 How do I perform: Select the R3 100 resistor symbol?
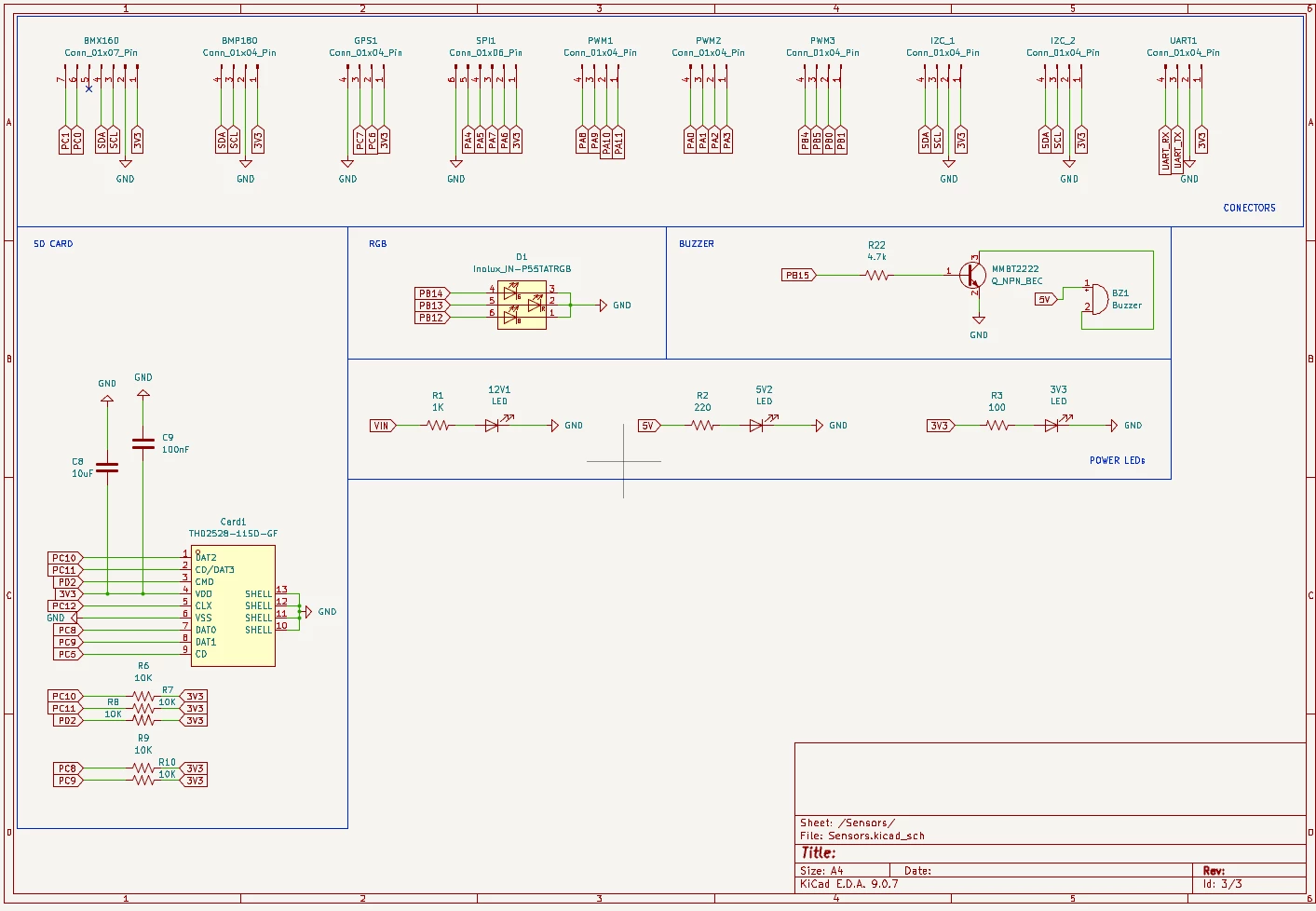pyautogui.click(x=997, y=426)
